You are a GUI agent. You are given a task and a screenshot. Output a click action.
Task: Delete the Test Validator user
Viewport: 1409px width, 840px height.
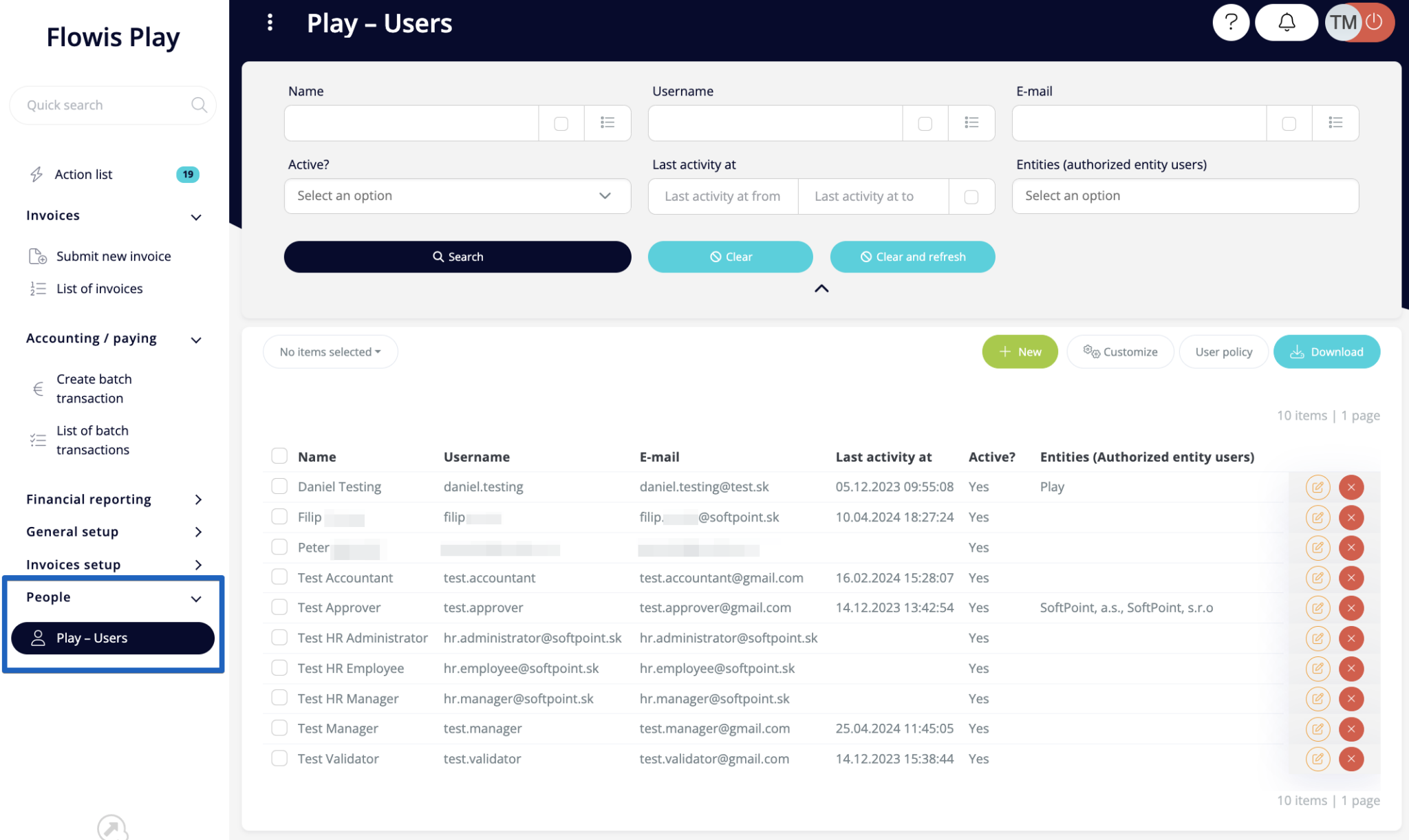point(1351,759)
